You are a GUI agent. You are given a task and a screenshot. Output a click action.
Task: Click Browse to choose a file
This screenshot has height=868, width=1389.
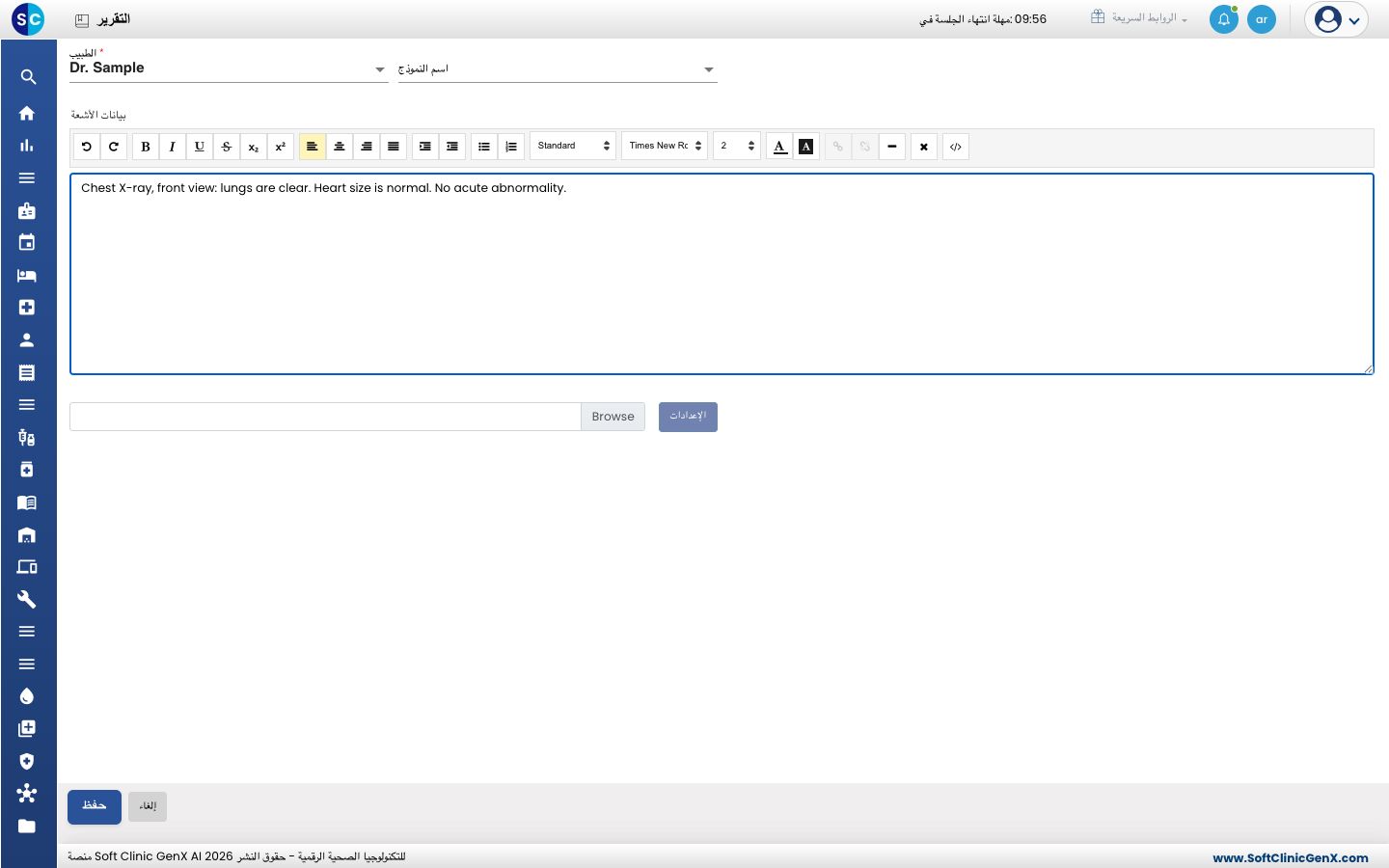613,417
